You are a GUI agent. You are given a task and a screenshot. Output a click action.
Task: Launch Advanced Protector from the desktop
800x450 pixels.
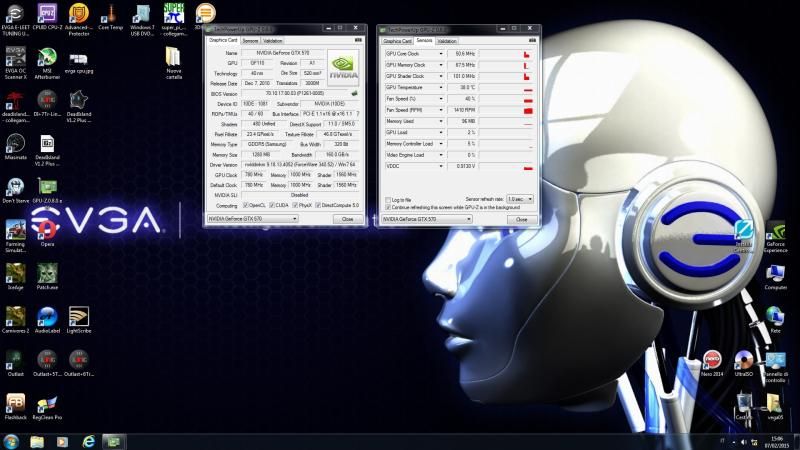coord(79,19)
